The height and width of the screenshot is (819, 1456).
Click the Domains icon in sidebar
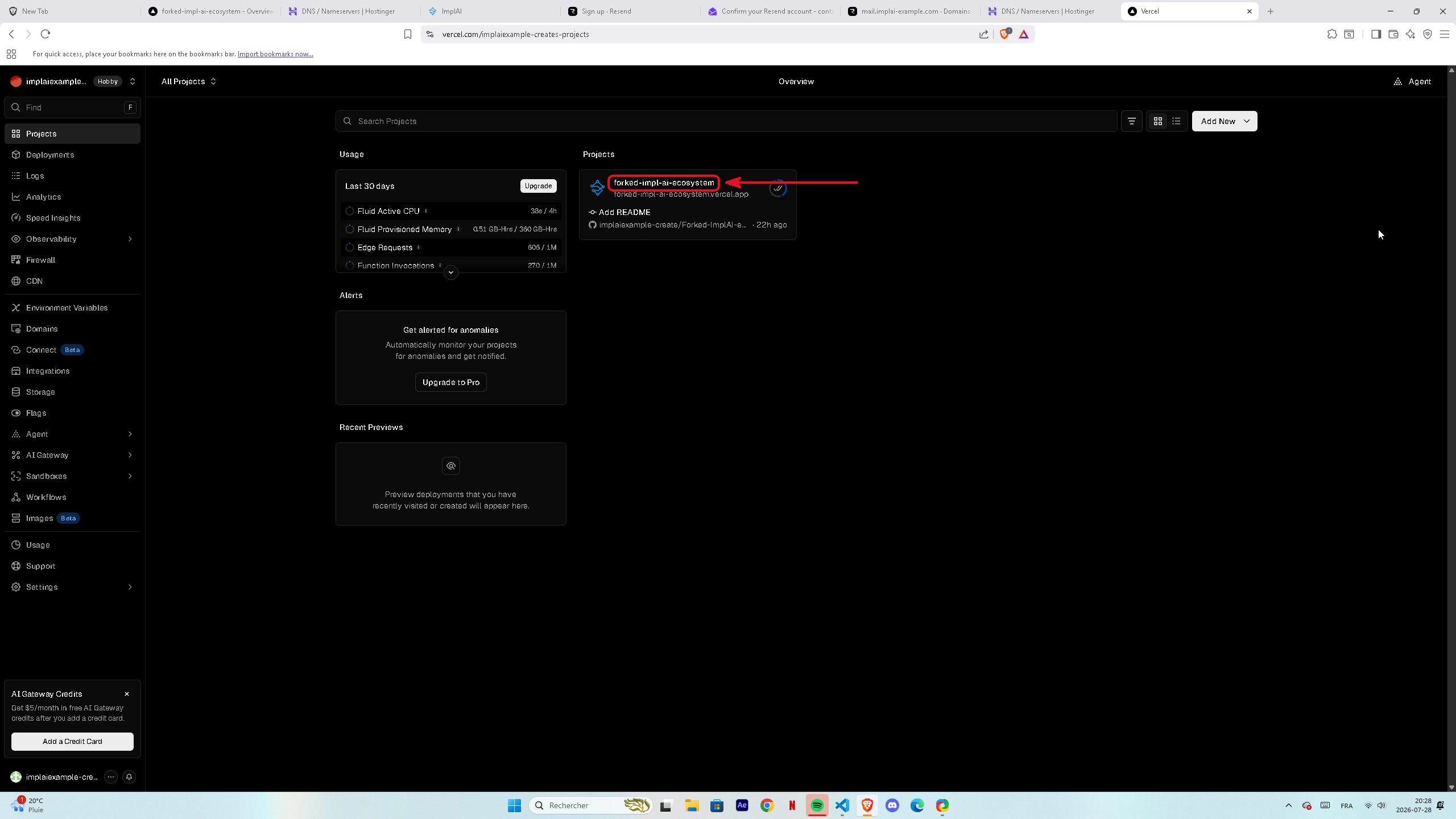click(x=16, y=329)
